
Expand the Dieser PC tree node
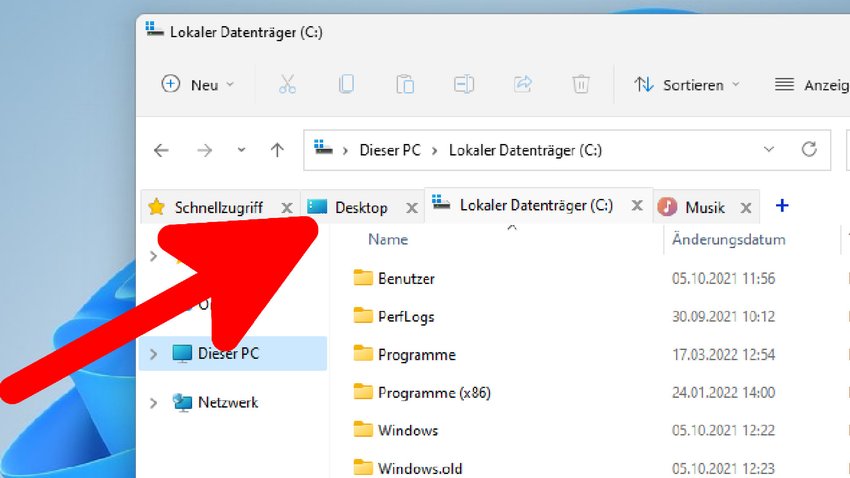coord(153,354)
